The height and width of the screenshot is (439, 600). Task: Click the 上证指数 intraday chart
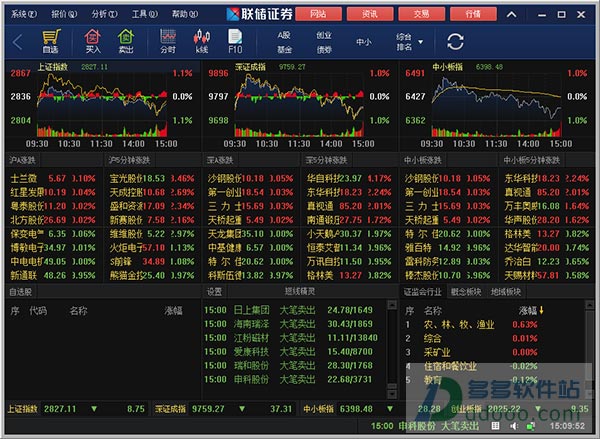102,104
